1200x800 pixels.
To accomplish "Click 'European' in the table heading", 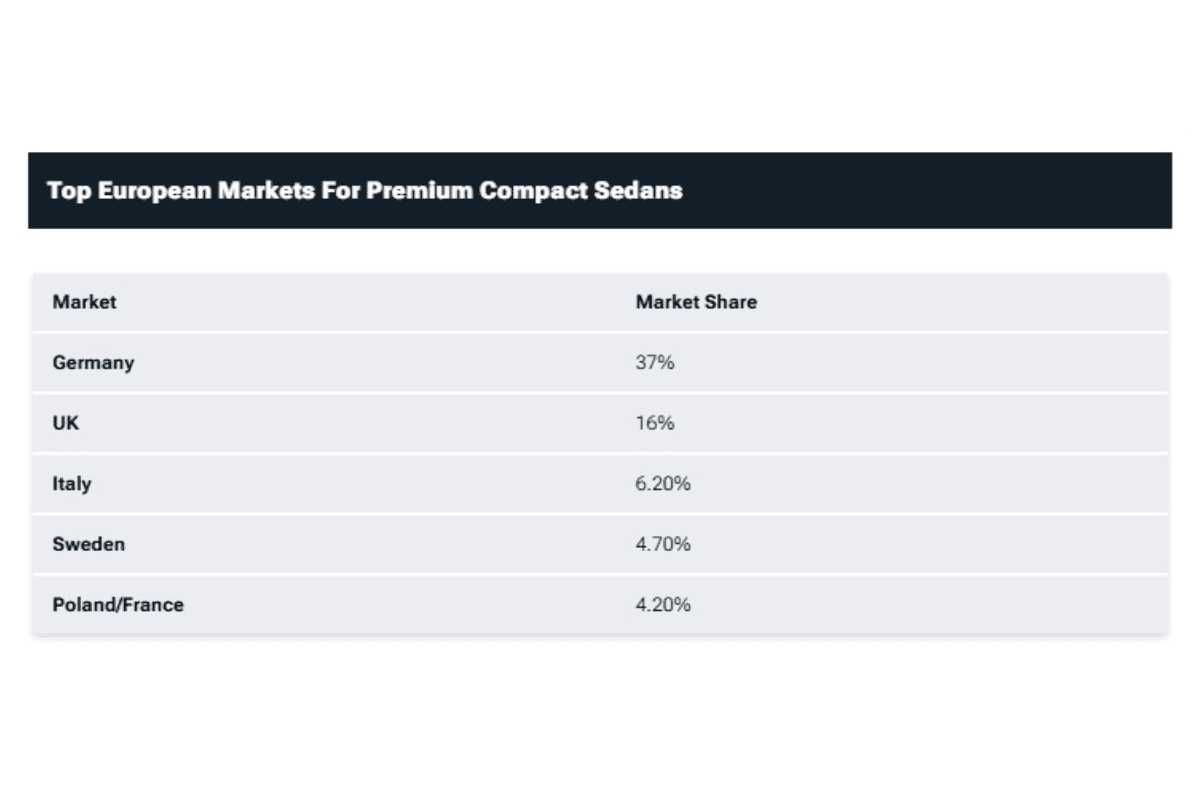I will 152,190.
